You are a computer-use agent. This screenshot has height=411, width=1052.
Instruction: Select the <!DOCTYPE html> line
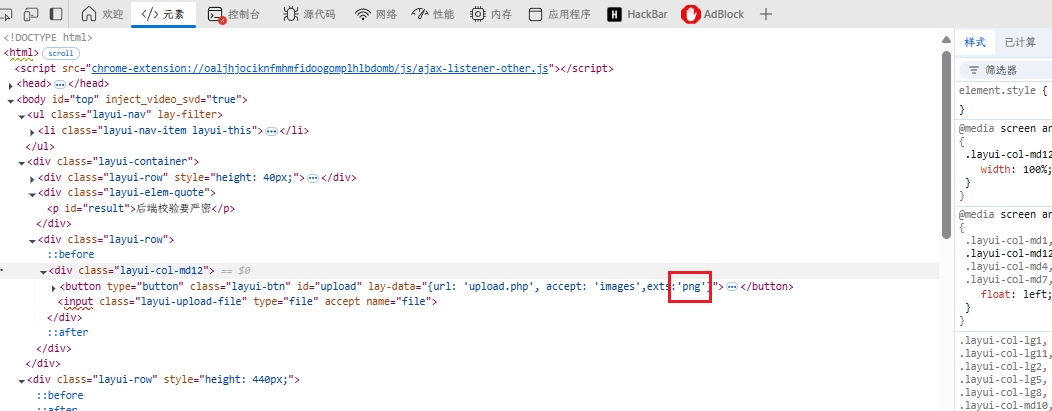[48, 38]
